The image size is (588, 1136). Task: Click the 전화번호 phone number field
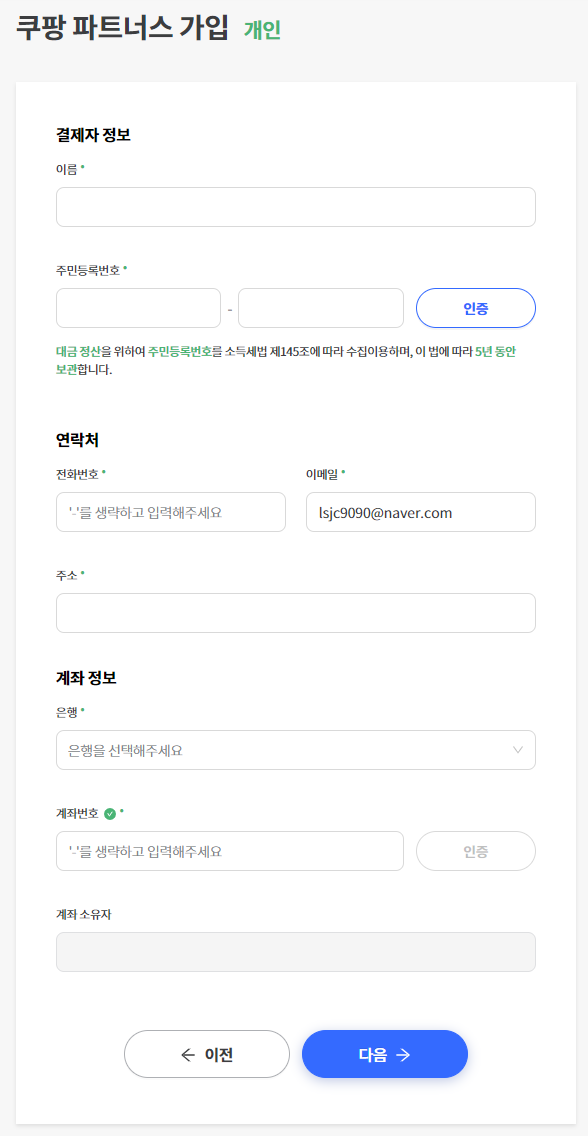click(171, 512)
